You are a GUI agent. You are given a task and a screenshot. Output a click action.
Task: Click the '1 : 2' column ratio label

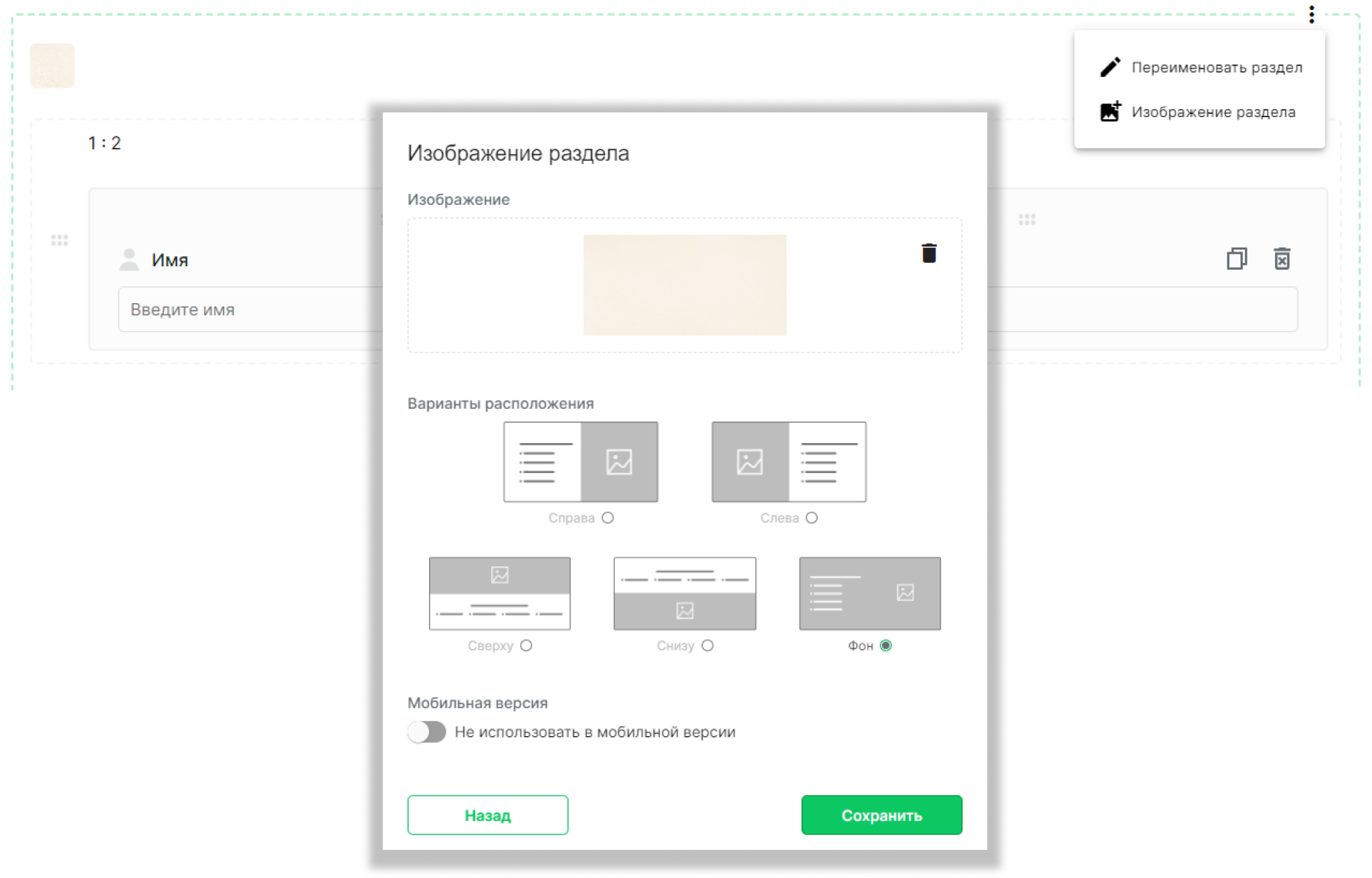click(x=104, y=143)
